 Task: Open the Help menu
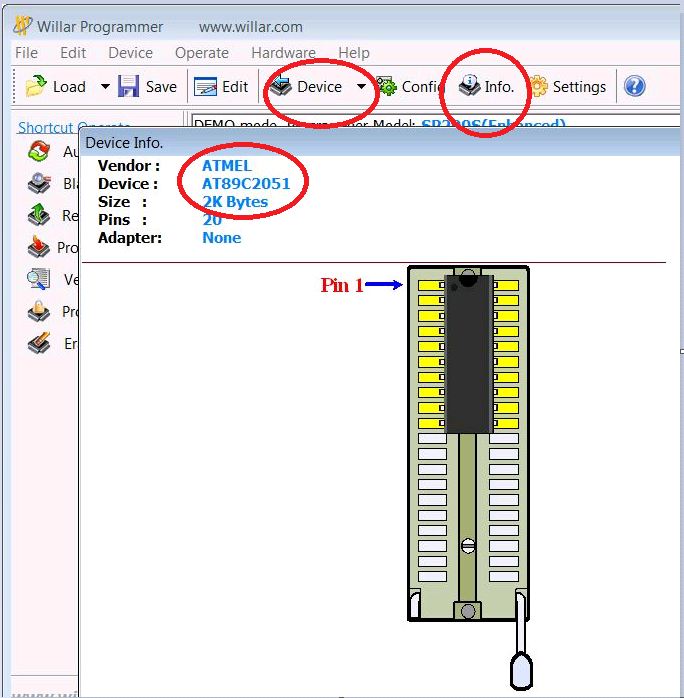354,53
